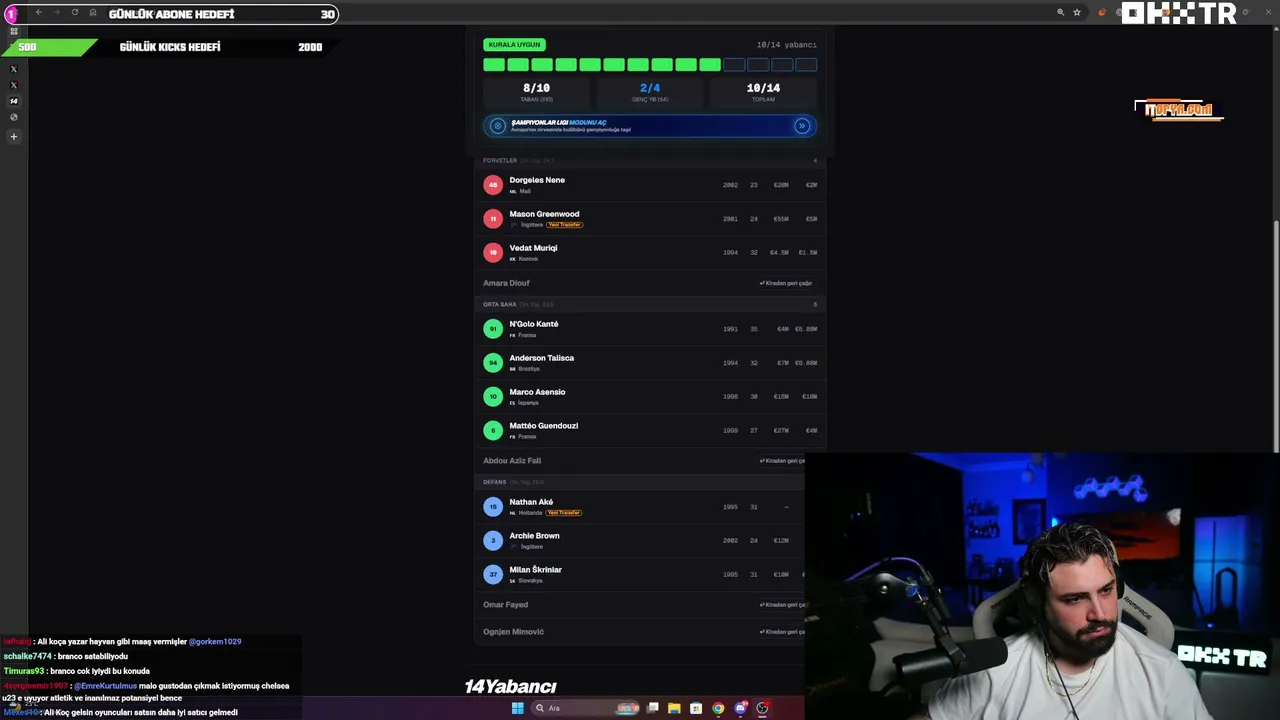The width and height of the screenshot is (1280, 720).
Task: Recall Amara Diouf with Kiradan geri çağır
Action: 786,283
